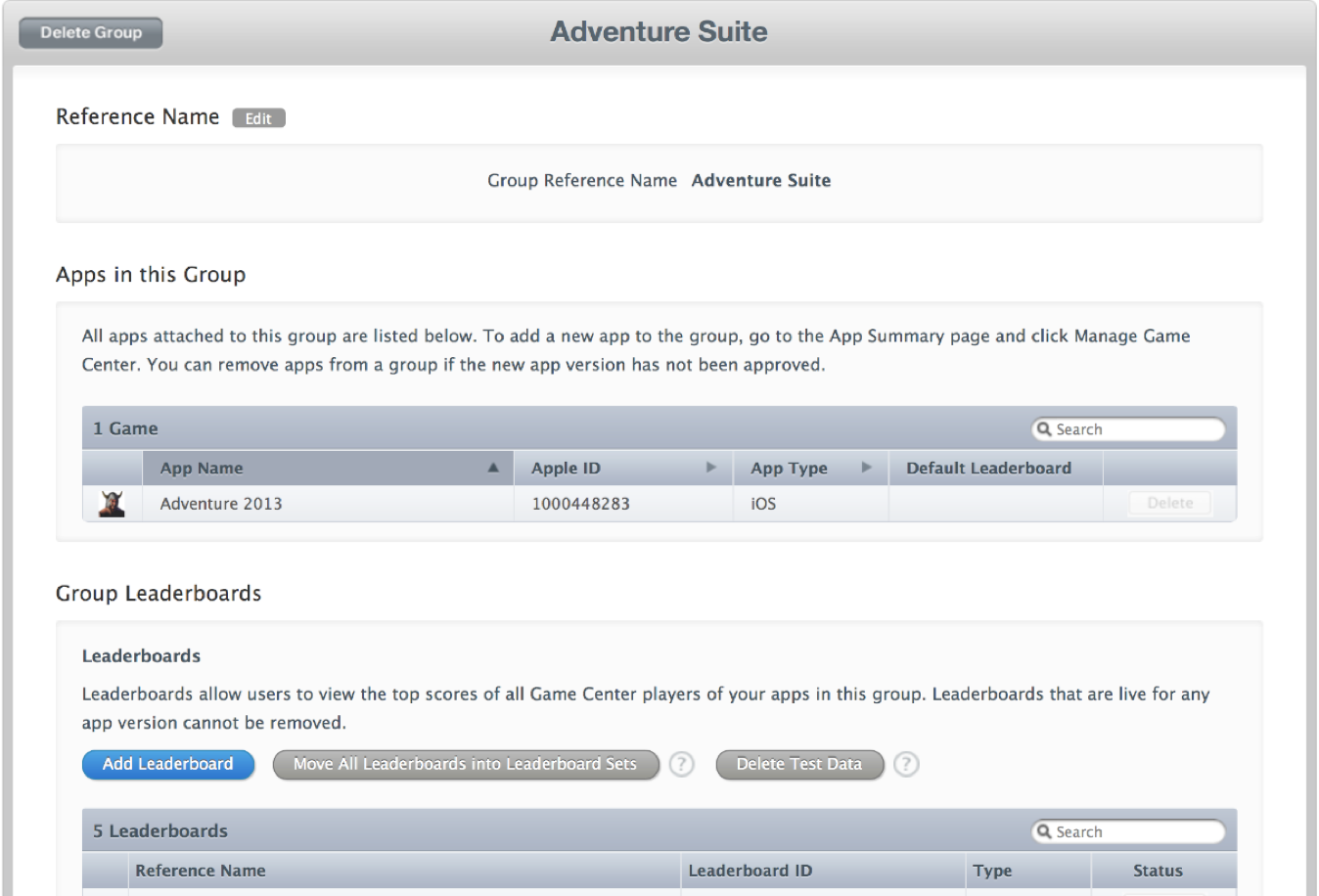The image size is (1319, 896).
Task: Click the Apple ID column sort arrow
Action: pyautogui.click(x=711, y=469)
